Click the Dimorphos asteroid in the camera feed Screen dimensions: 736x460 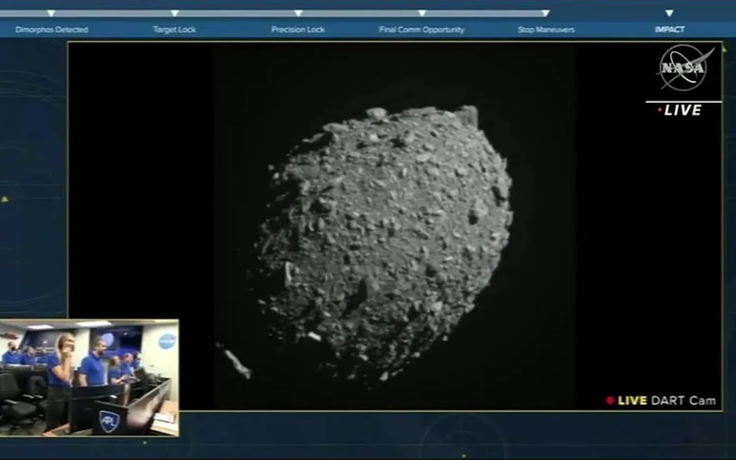385,235
